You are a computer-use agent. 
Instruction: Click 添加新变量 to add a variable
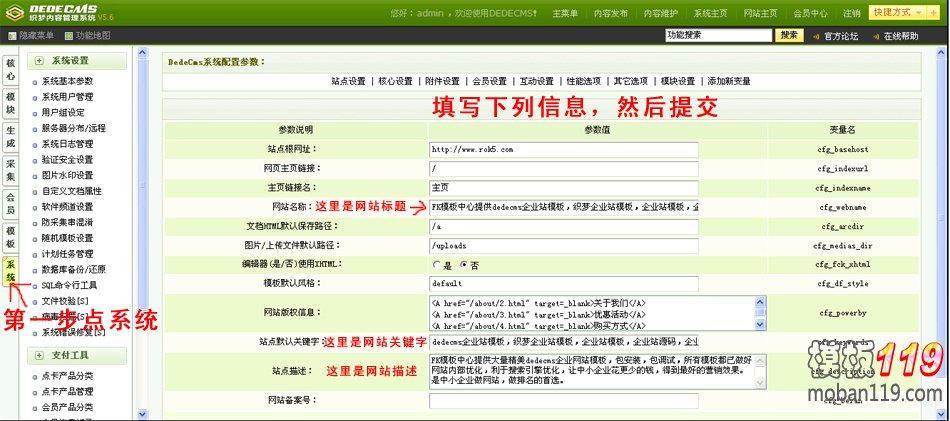[729, 81]
